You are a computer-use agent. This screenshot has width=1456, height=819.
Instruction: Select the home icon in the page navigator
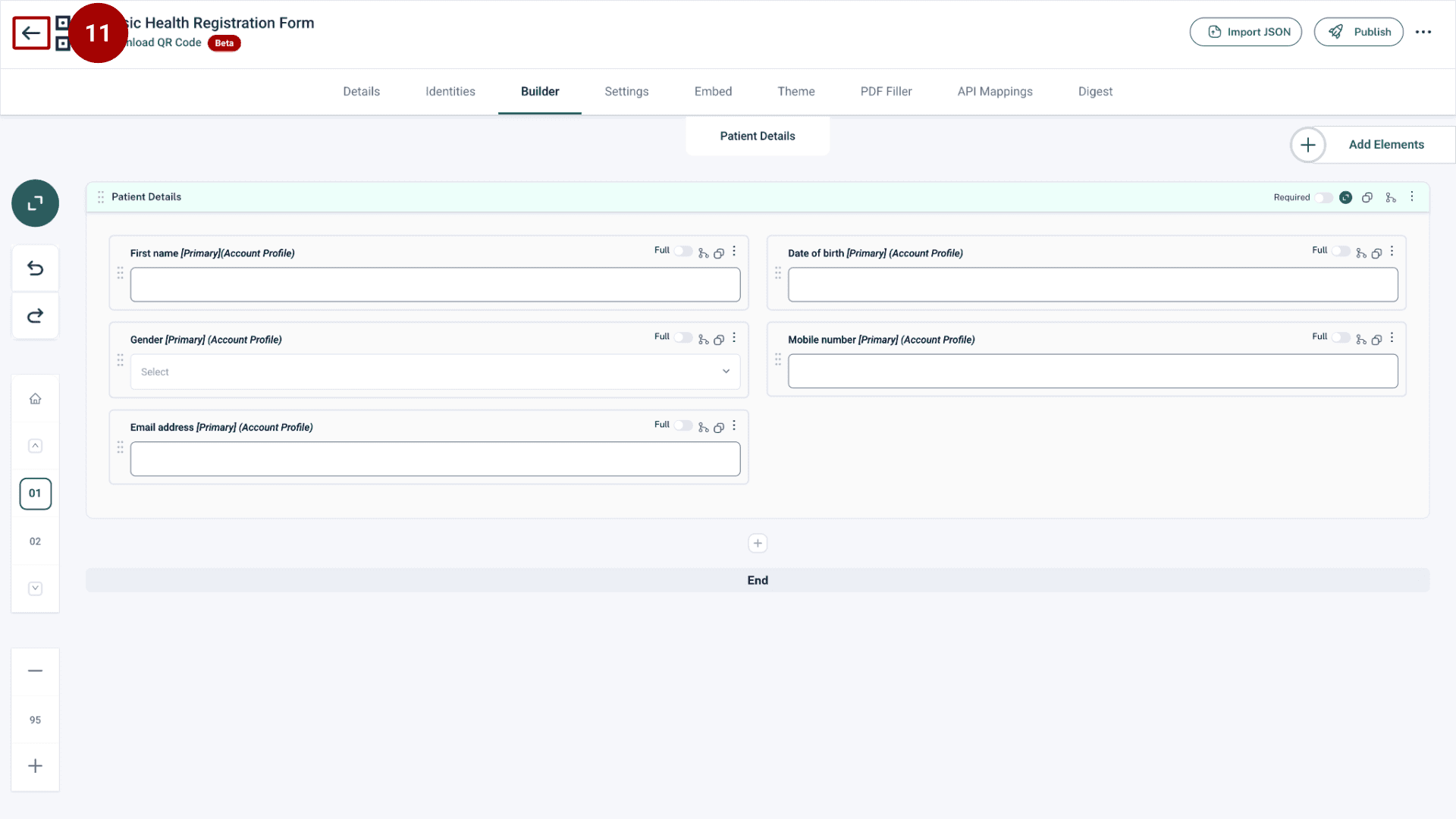point(35,398)
